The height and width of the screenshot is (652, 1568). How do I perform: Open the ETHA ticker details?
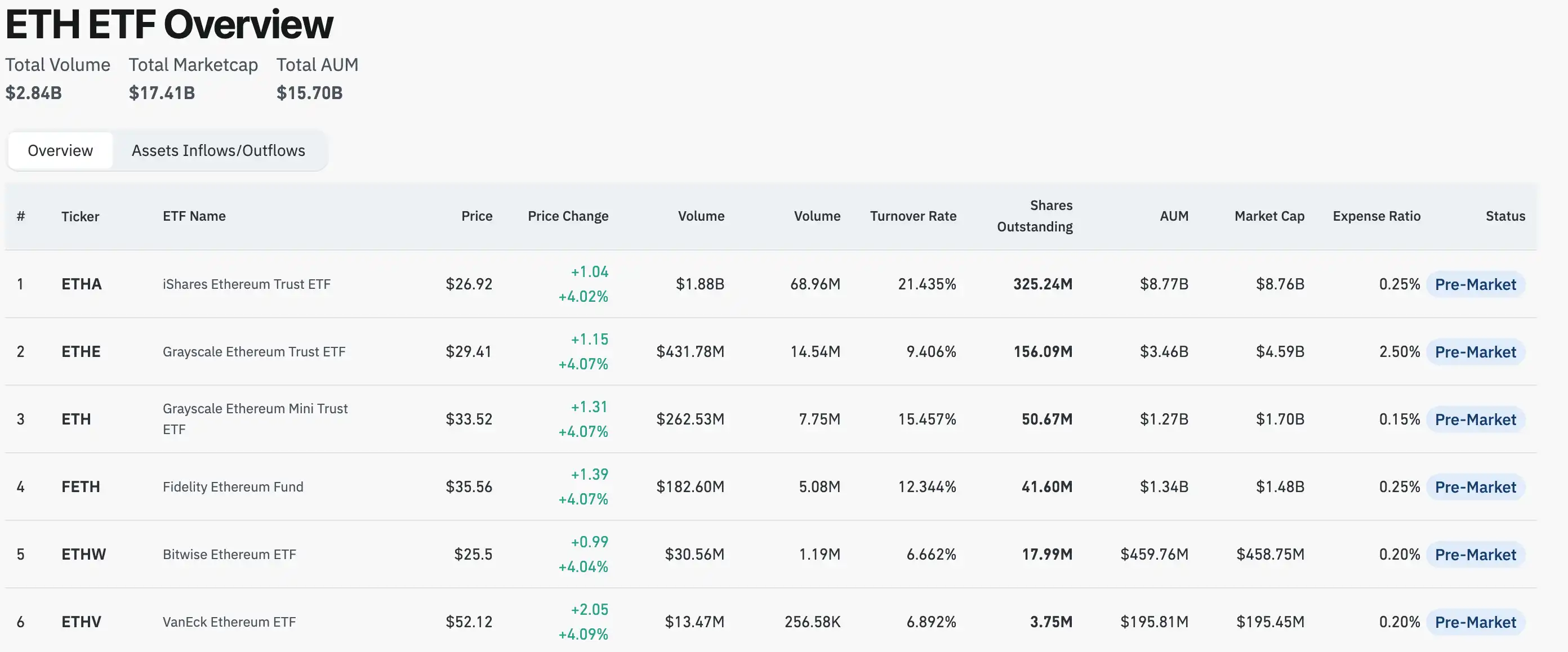[x=81, y=284]
